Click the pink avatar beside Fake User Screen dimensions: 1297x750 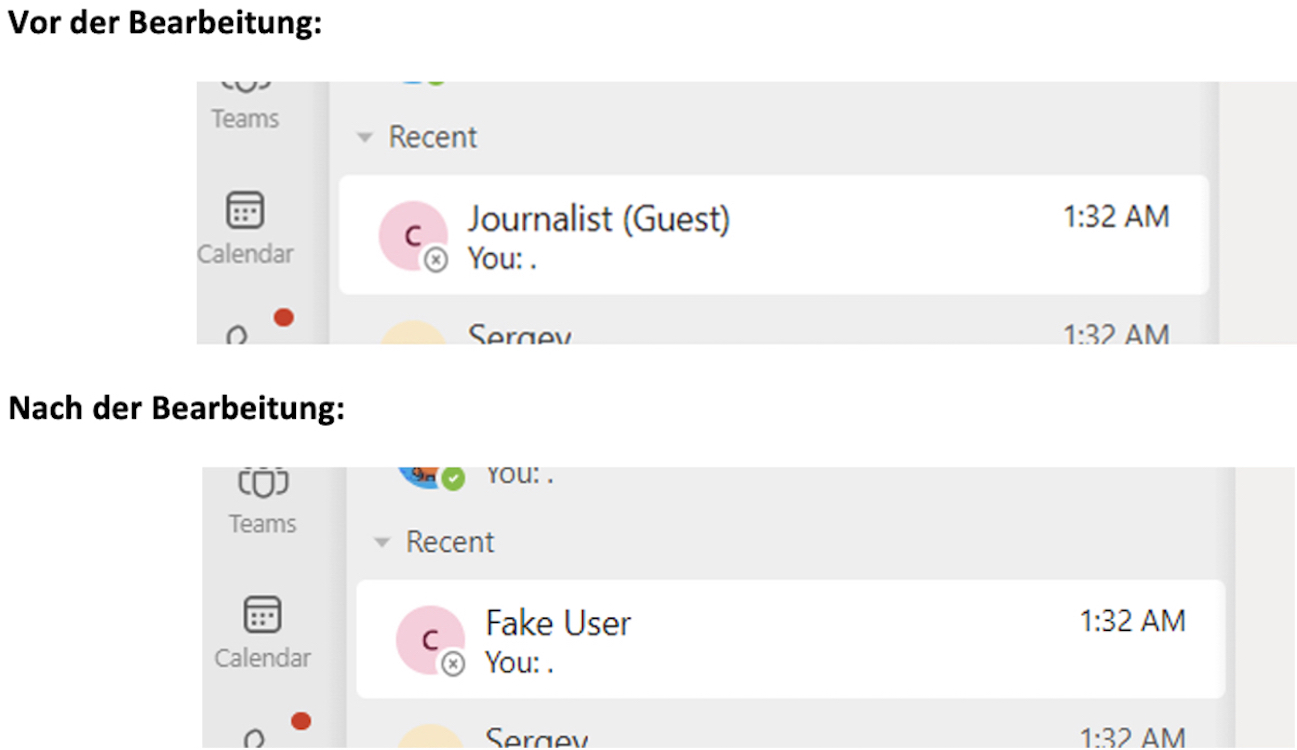click(x=428, y=640)
